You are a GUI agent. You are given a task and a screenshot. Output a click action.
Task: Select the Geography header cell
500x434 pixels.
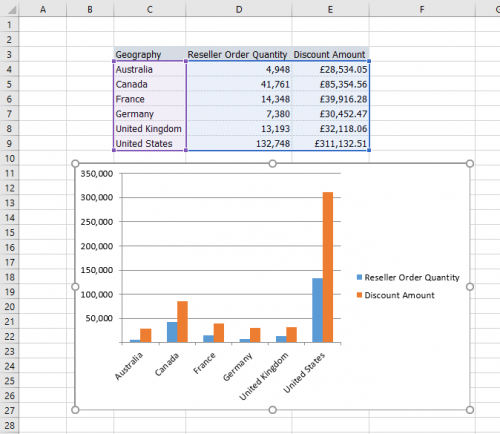click(x=149, y=54)
